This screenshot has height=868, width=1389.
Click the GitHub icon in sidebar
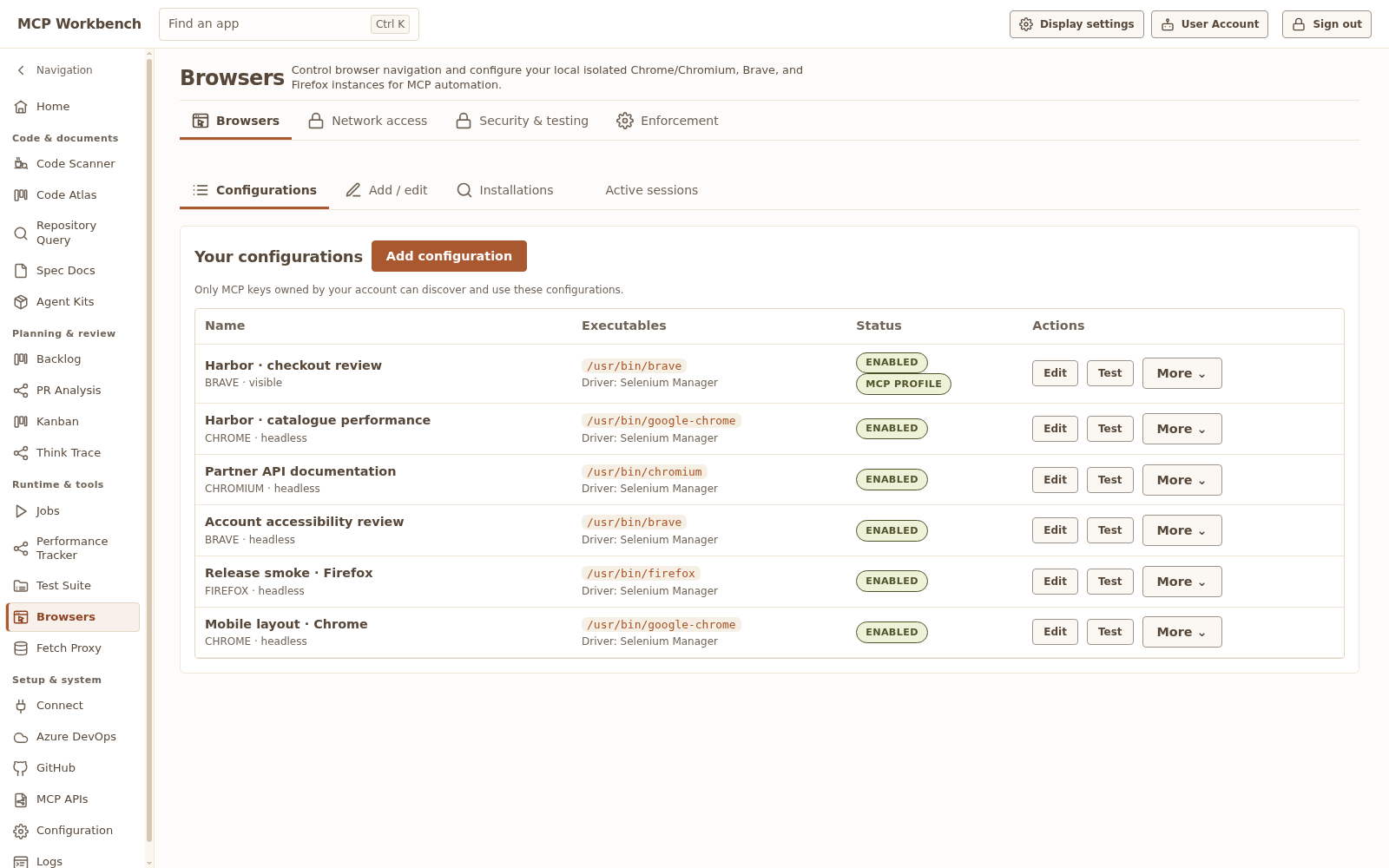[21, 768]
